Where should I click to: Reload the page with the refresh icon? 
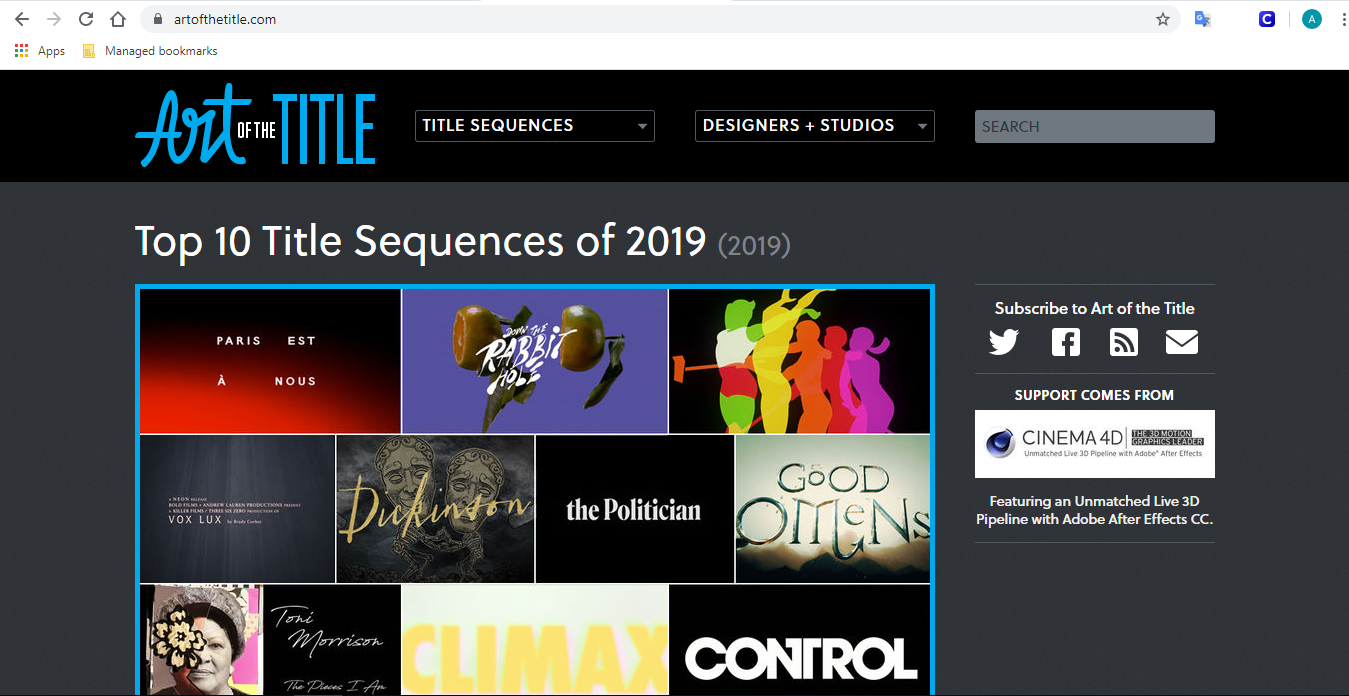tap(86, 19)
